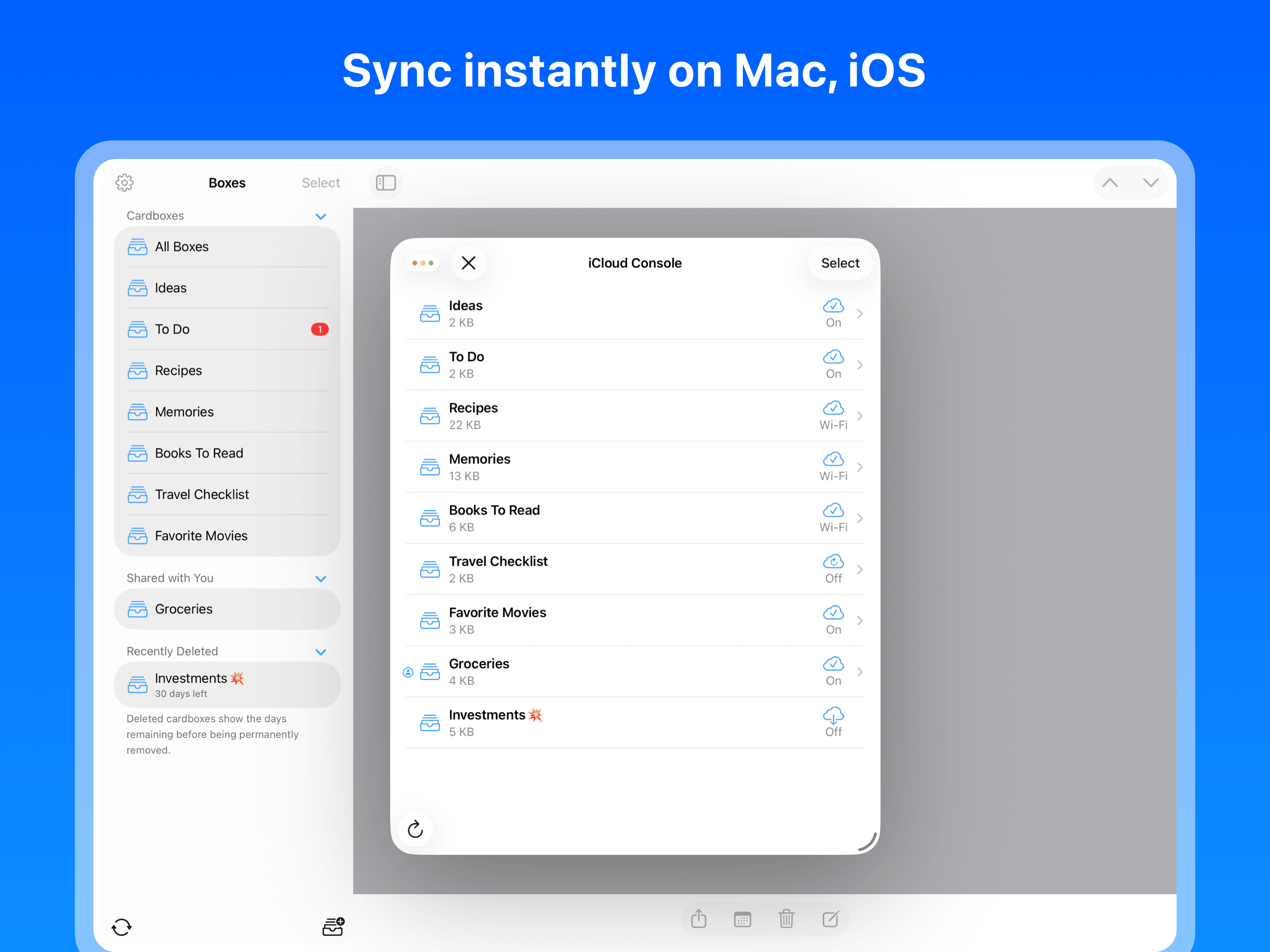Click the Travel Checklist console row name
Image resolution: width=1270 pixels, height=952 pixels.
[x=498, y=561]
